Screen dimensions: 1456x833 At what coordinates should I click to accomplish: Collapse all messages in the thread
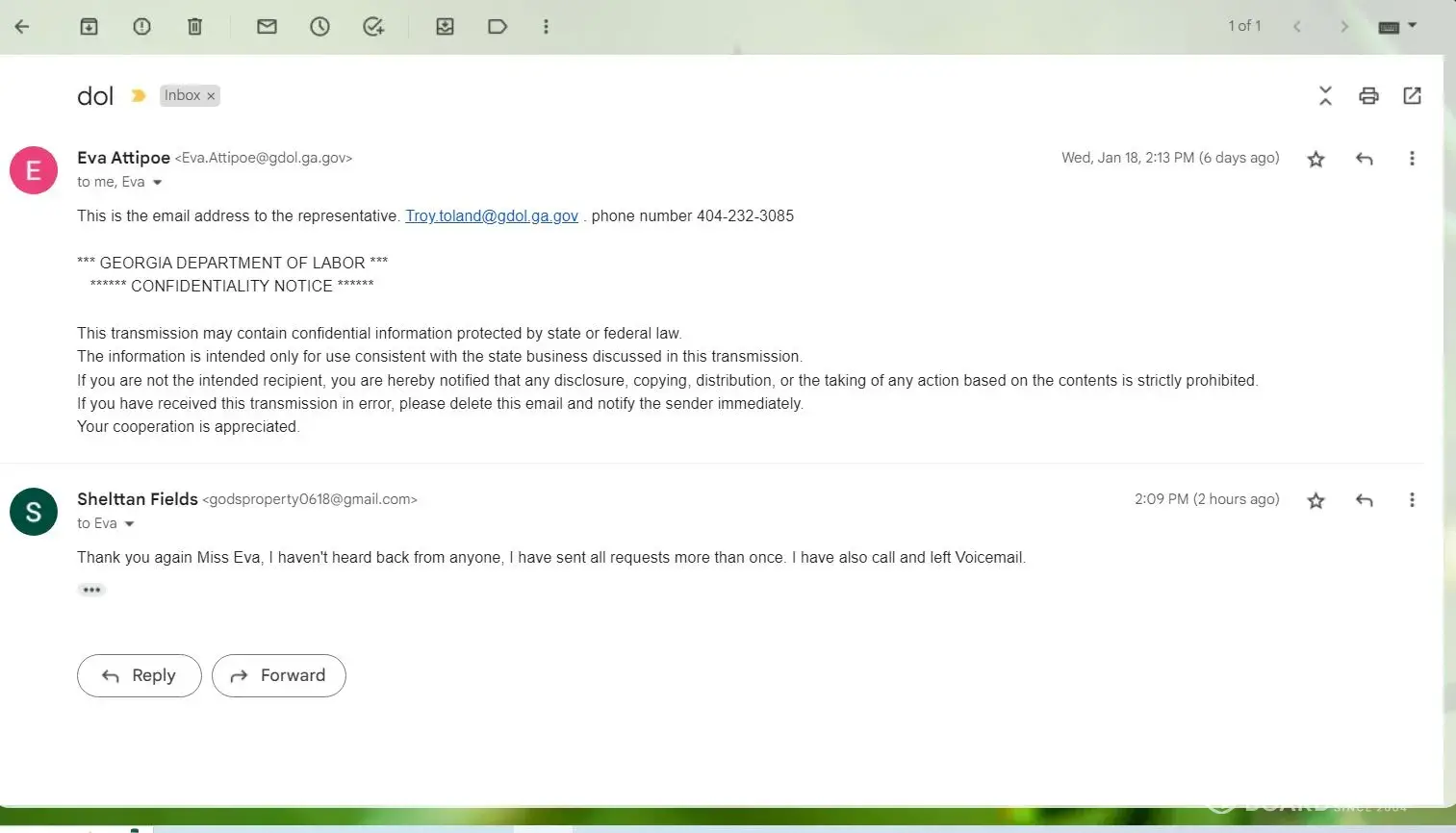pyautogui.click(x=1325, y=95)
